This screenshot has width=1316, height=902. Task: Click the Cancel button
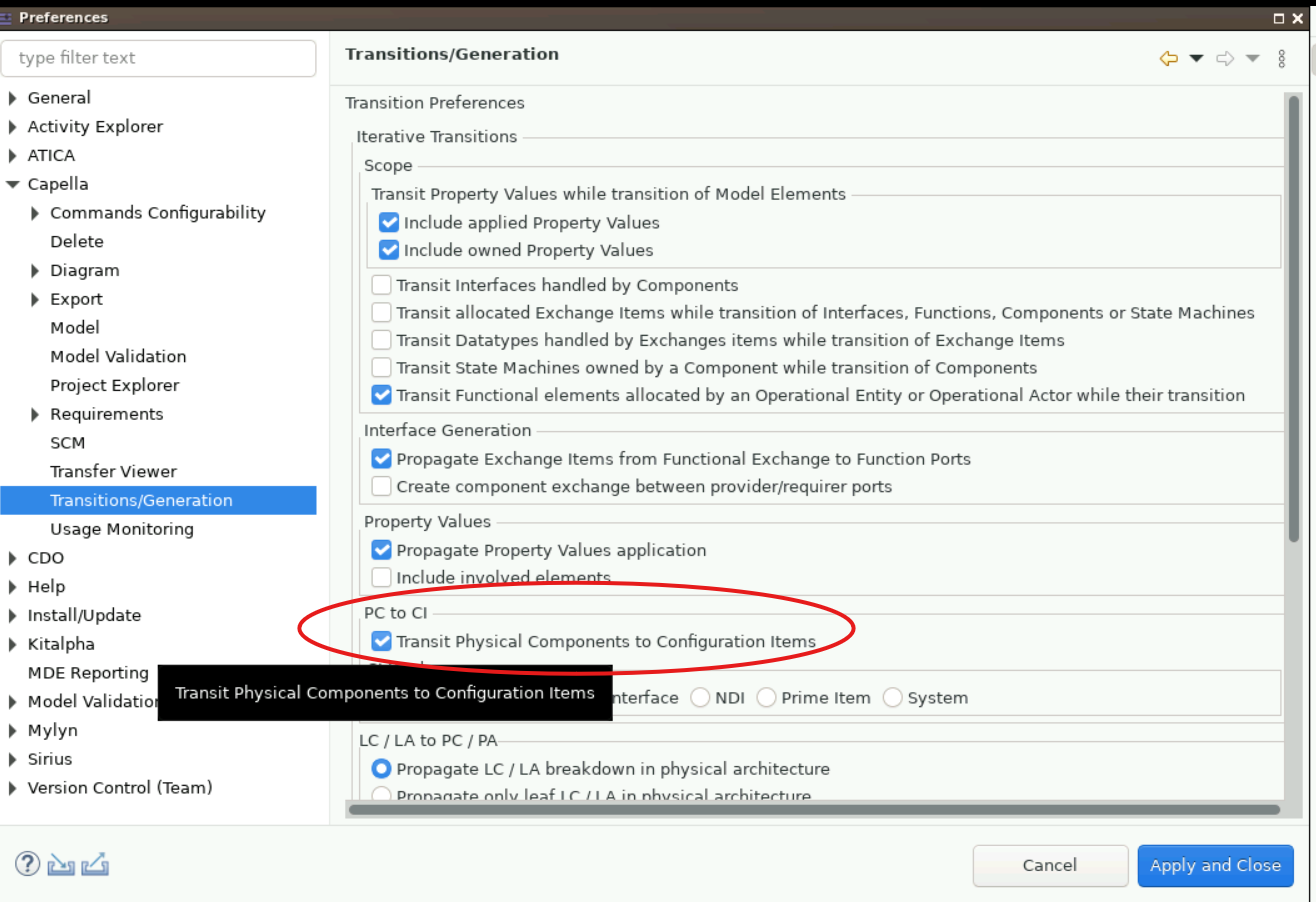click(1050, 866)
